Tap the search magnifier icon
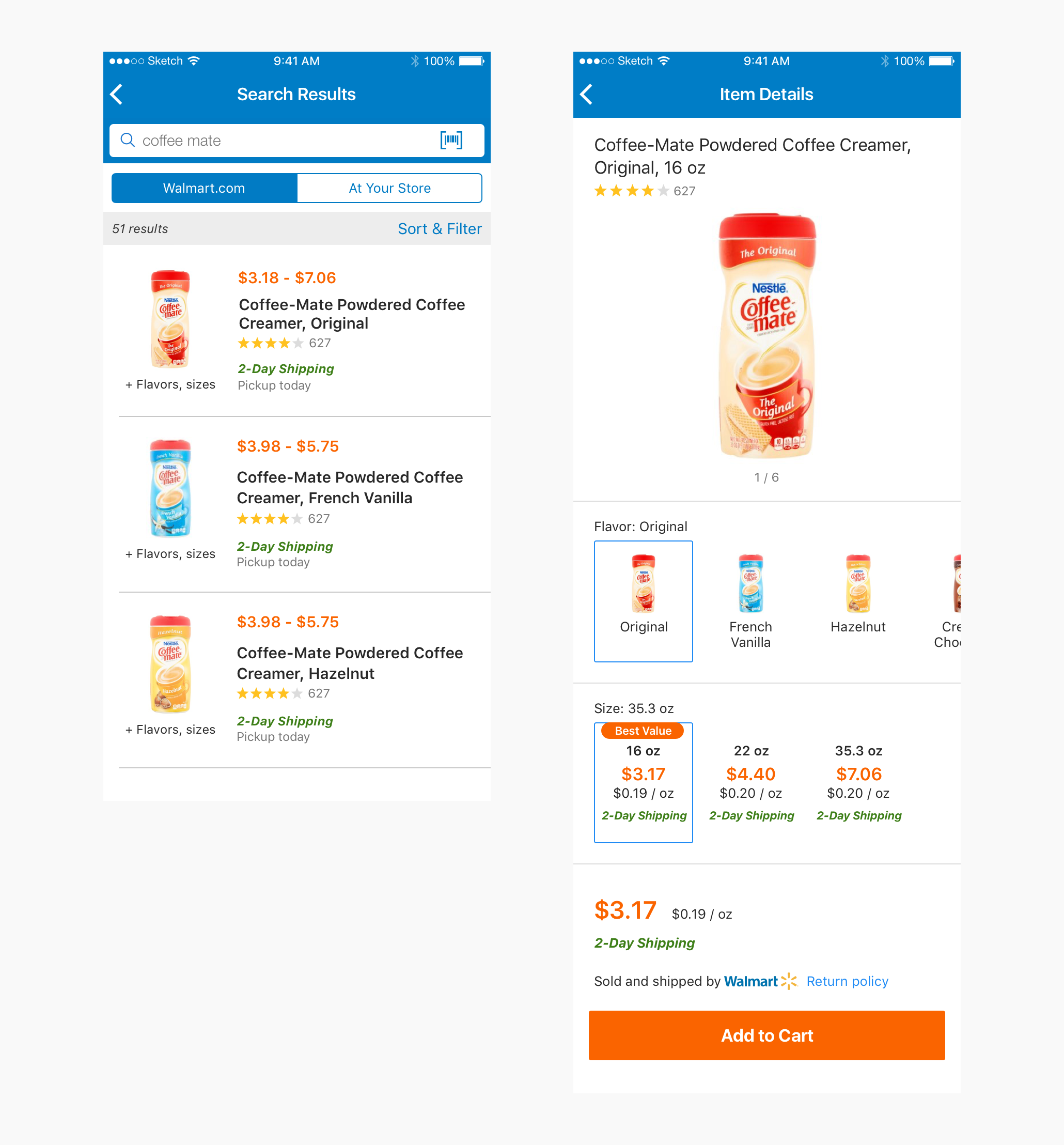 (127, 140)
